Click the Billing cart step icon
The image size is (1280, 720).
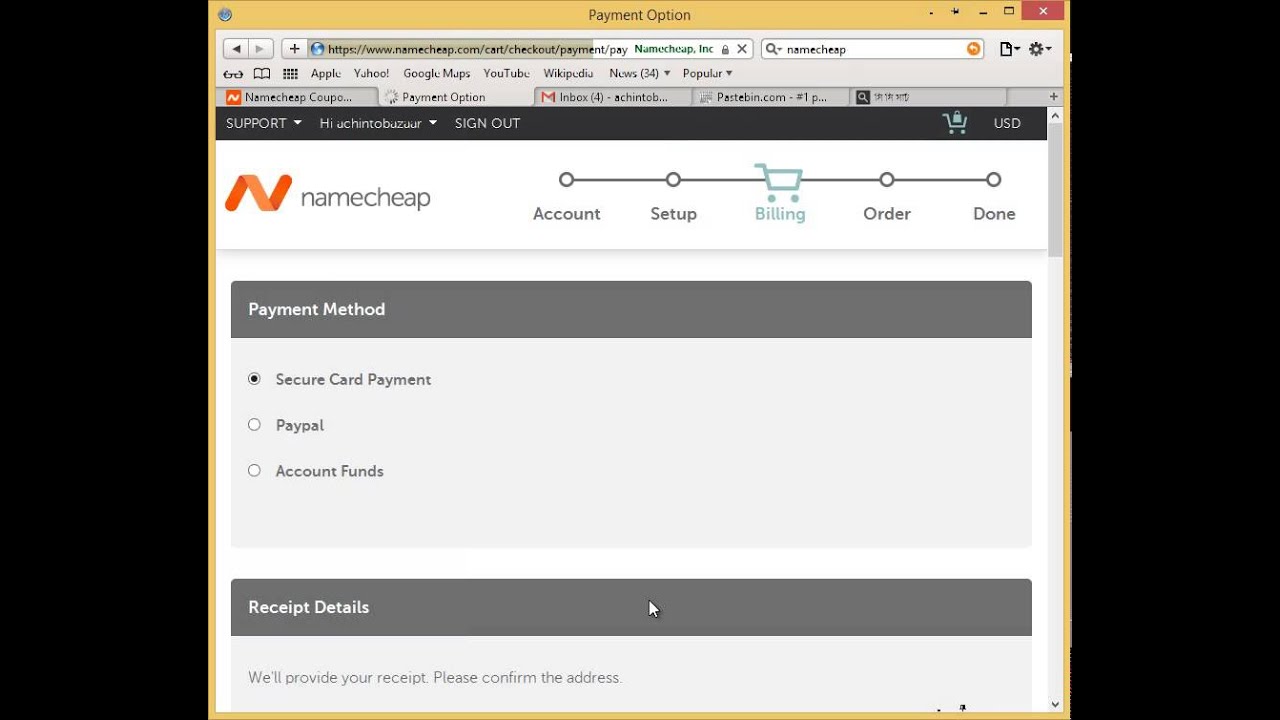[779, 183]
